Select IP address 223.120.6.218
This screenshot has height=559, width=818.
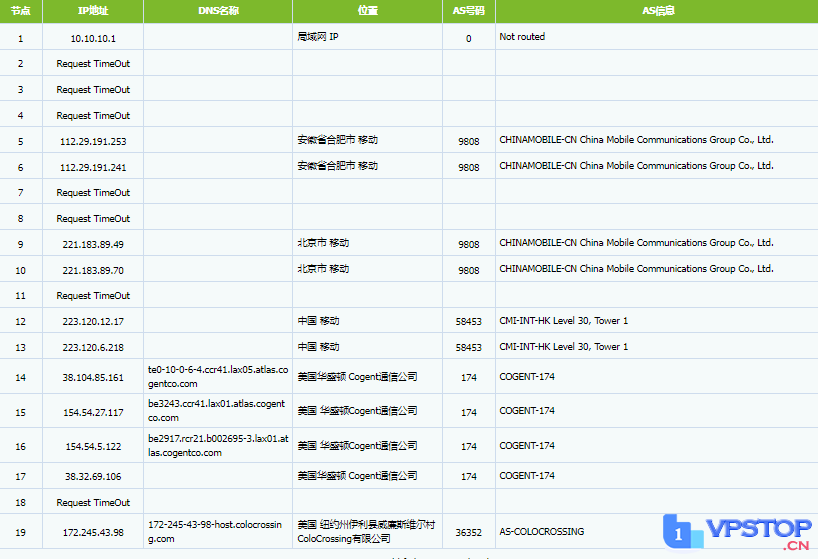pyautogui.click(x=93, y=348)
